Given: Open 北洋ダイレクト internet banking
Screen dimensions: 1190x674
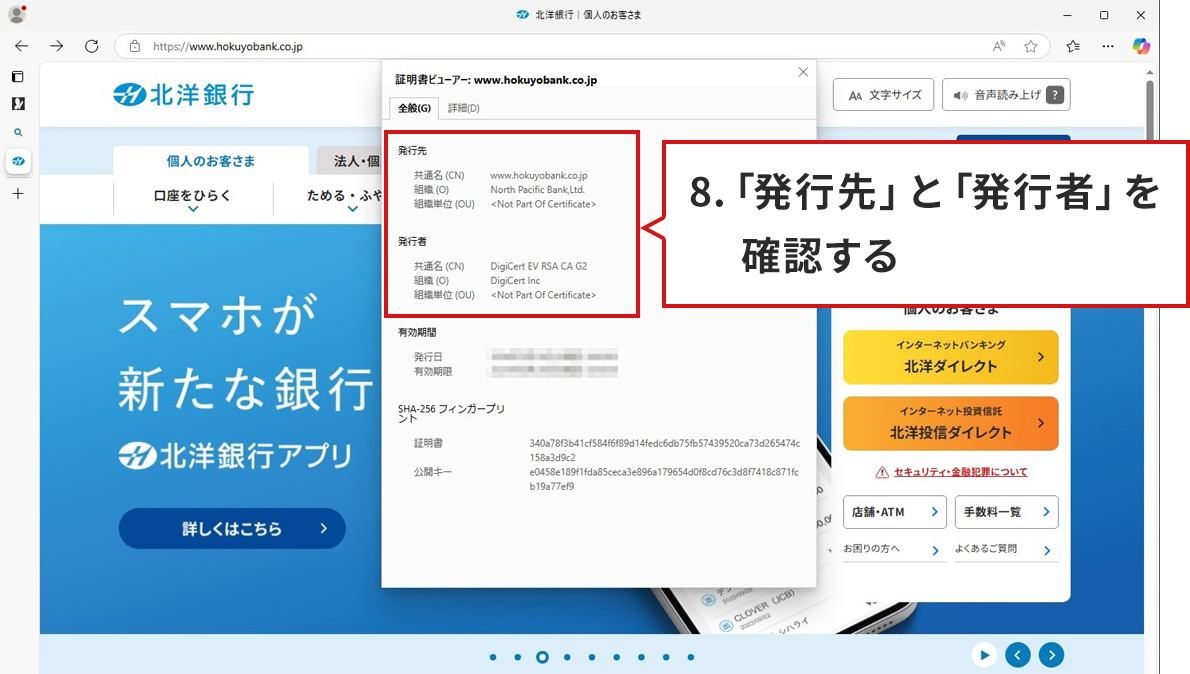Looking at the screenshot, I should [951, 357].
